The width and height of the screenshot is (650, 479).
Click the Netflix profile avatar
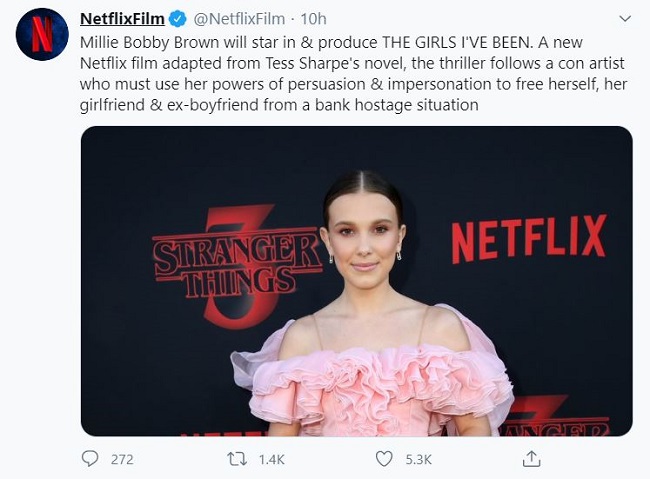(x=41, y=34)
